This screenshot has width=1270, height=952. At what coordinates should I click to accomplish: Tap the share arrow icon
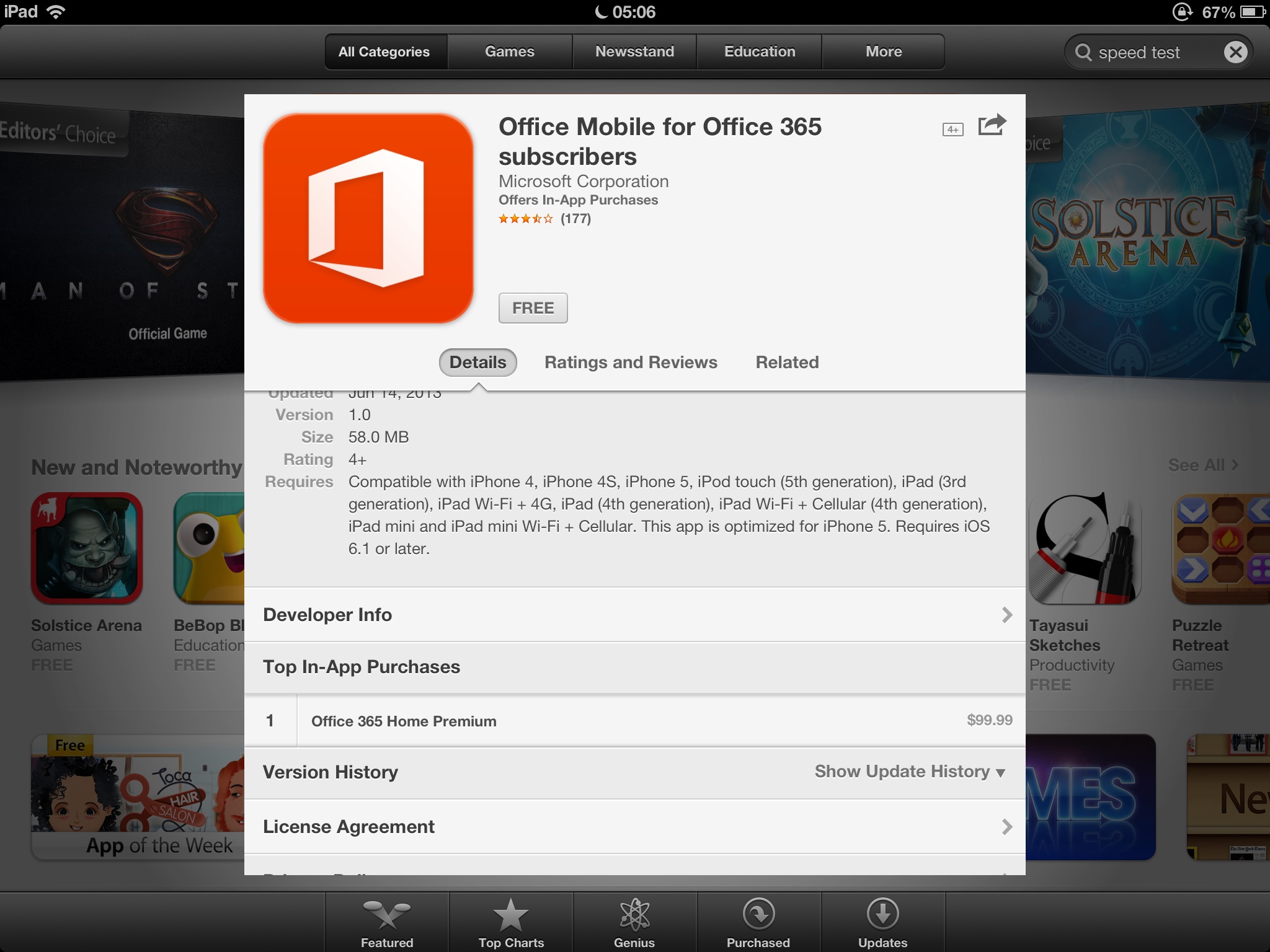(x=992, y=125)
